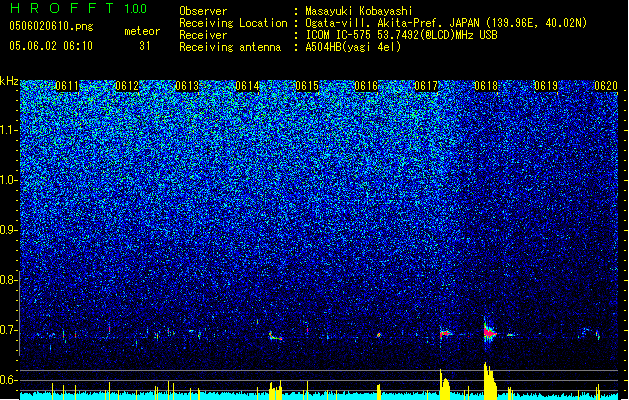Click the date stamp 05.06.02 06:10

(x=51, y=45)
